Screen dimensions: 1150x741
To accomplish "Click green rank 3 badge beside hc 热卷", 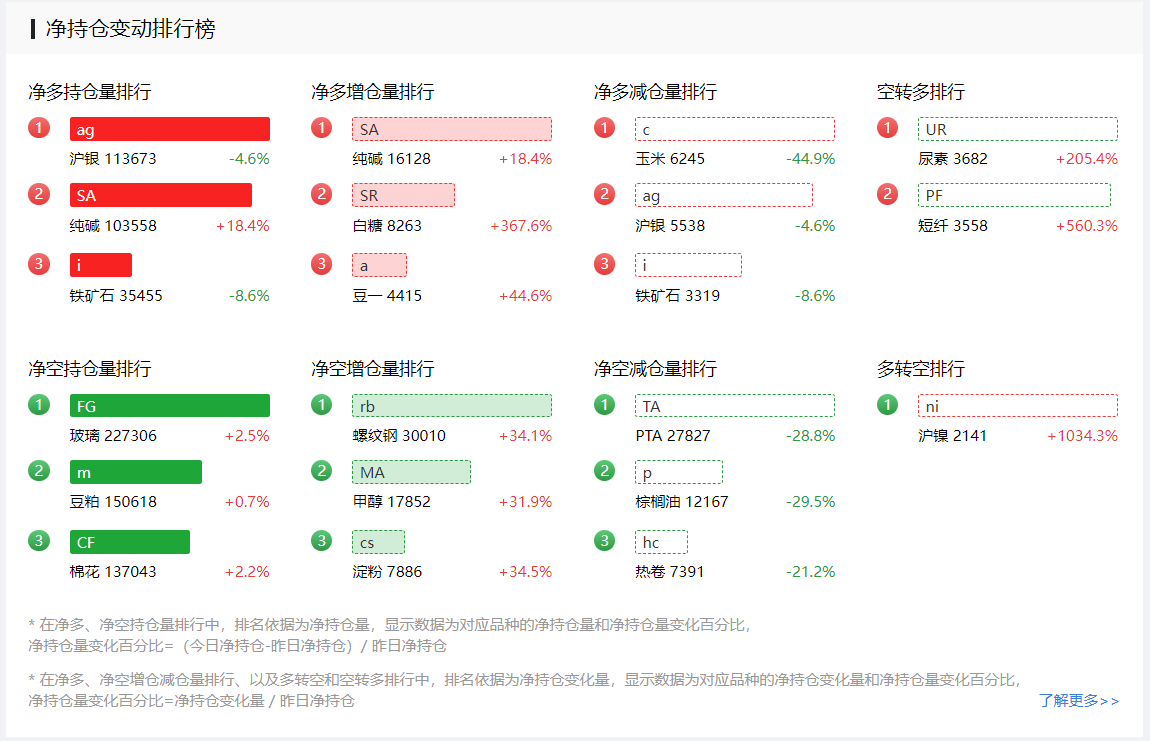I will 604,541.
